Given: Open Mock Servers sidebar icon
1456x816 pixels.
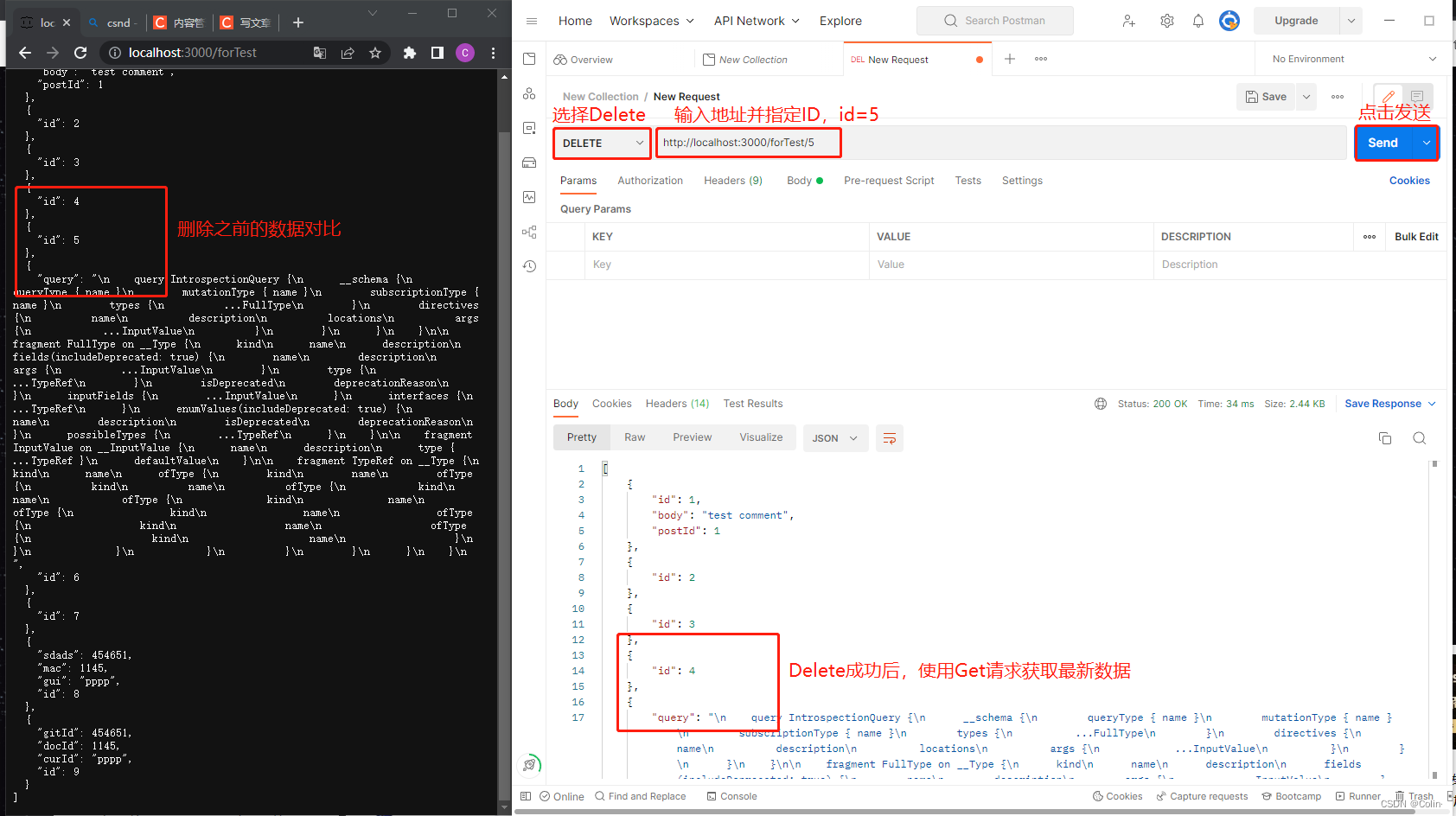Looking at the screenshot, I should click(529, 163).
